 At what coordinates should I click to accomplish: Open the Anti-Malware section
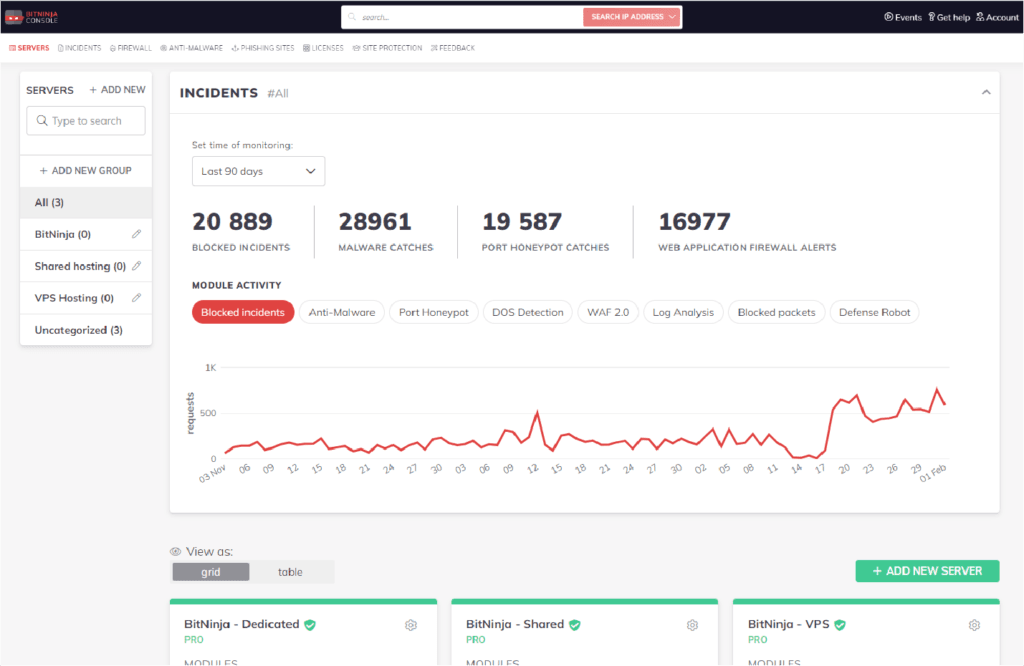click(x=191, y=47)
